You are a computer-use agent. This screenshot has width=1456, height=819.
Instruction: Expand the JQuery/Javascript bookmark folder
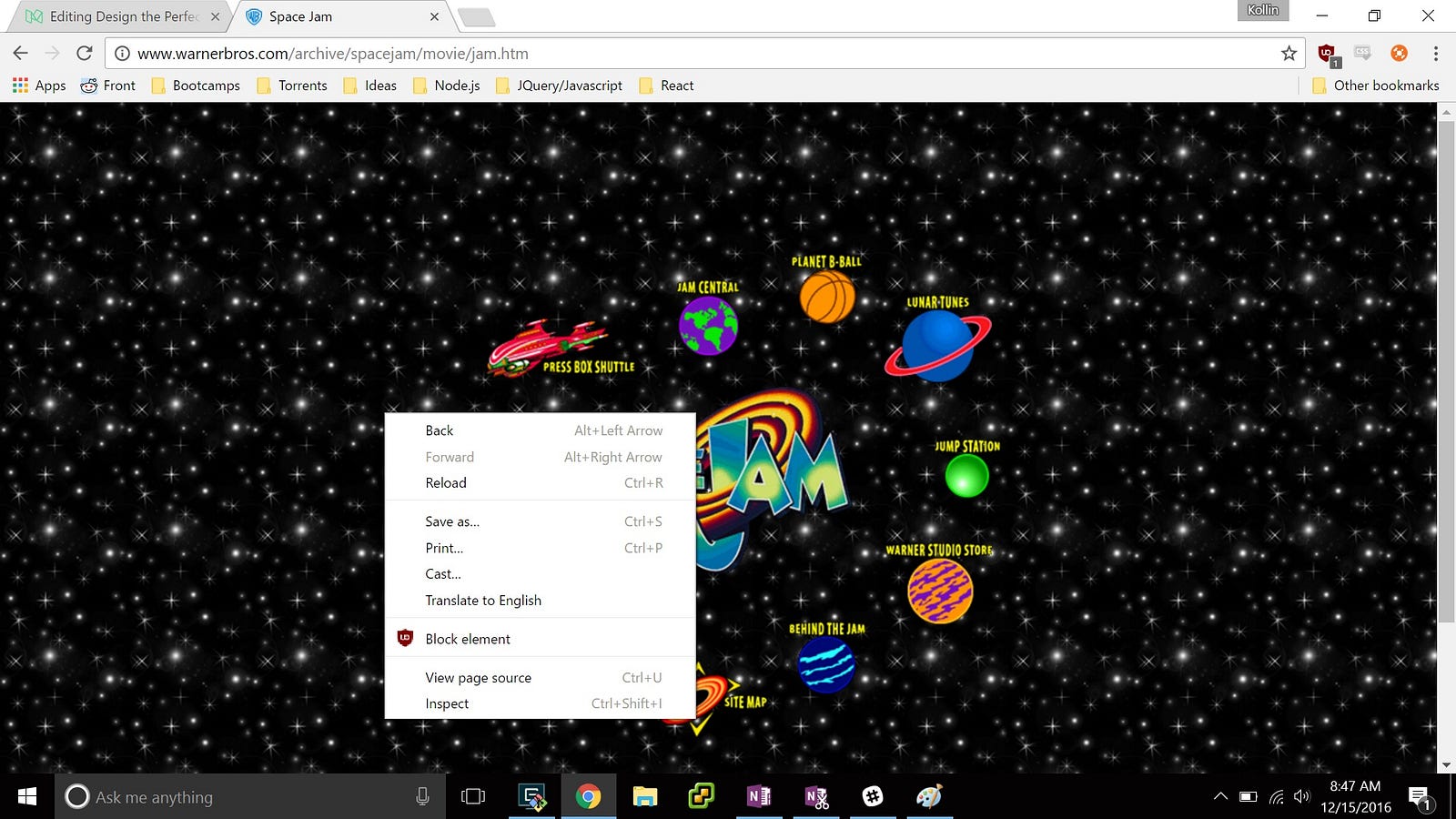click(559, 86)
